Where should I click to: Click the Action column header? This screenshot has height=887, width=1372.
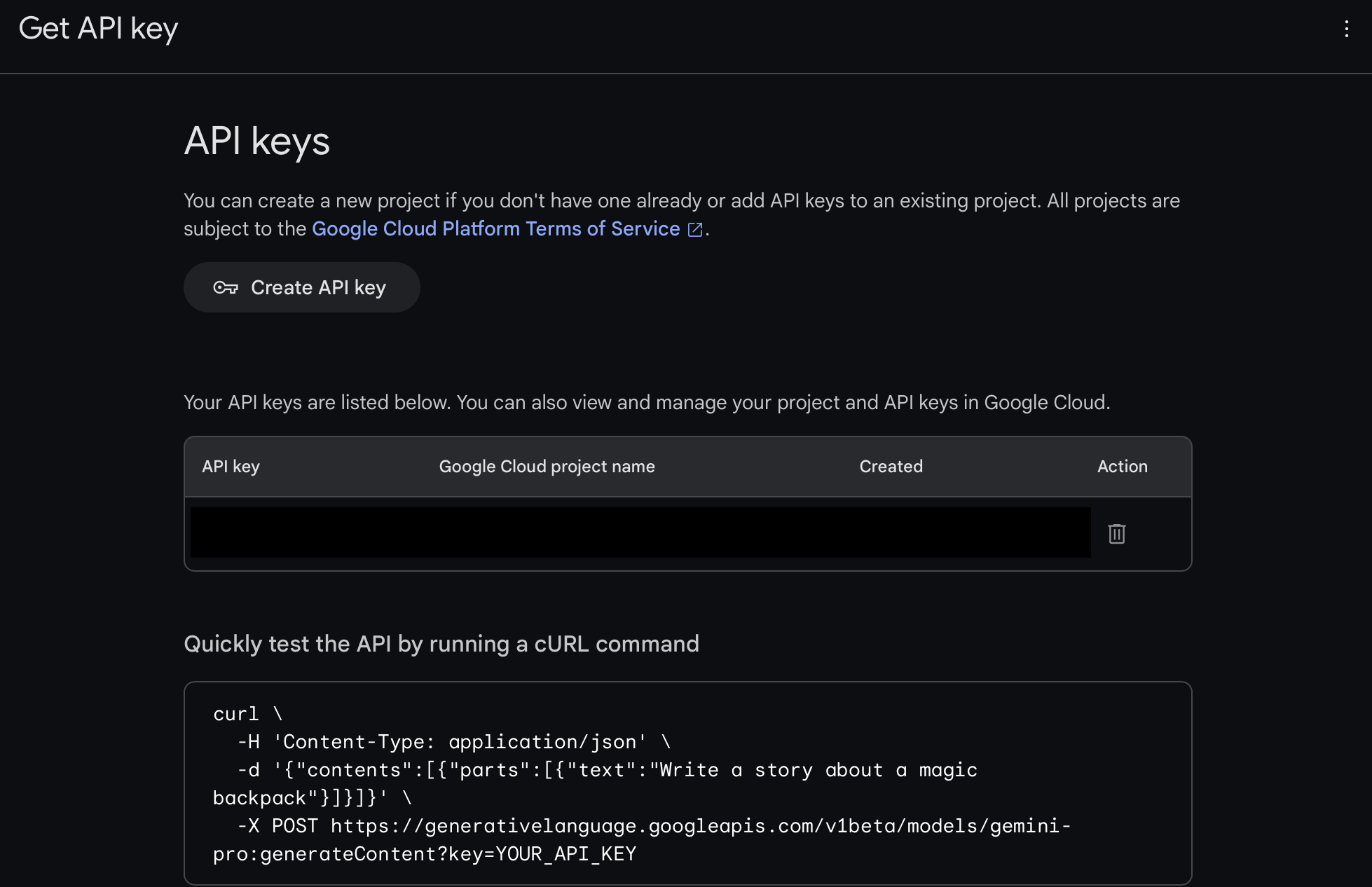coord(1122,467)
